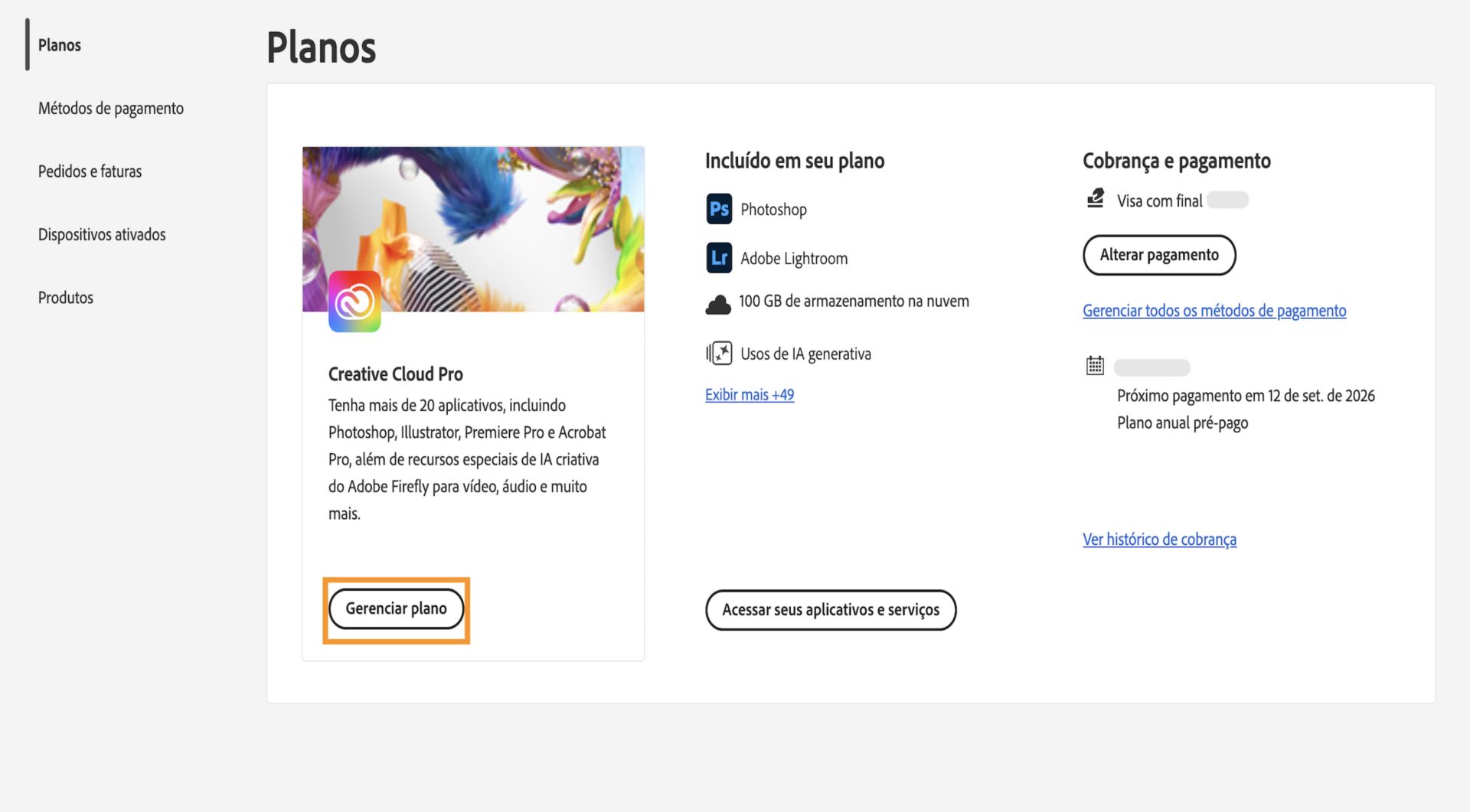
Task: Open the Métodos de pagamento section
Action: point(110,108)
